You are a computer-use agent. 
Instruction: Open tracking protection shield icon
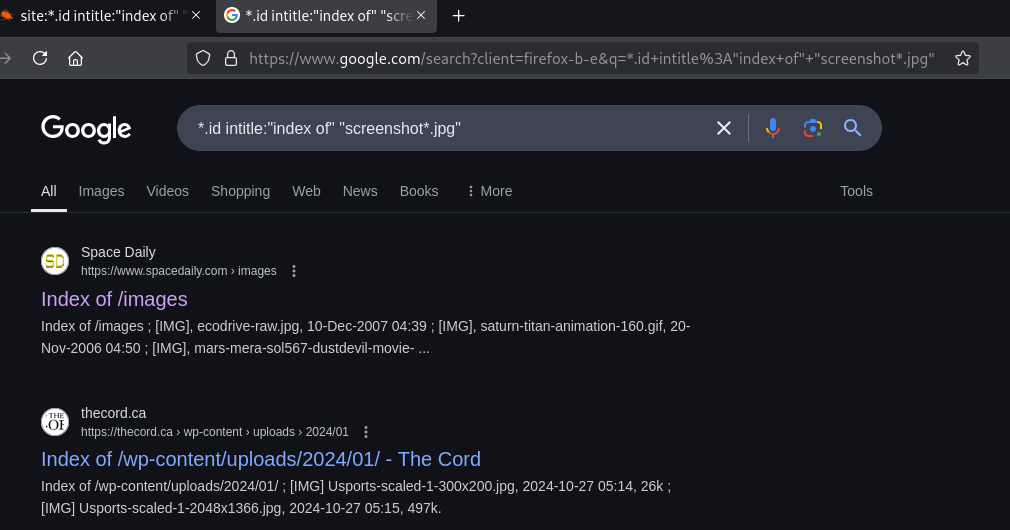(203, 59)
